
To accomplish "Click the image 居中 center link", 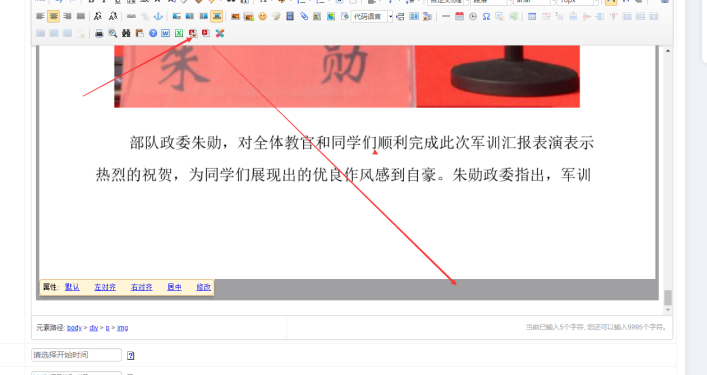I will 174,287.
